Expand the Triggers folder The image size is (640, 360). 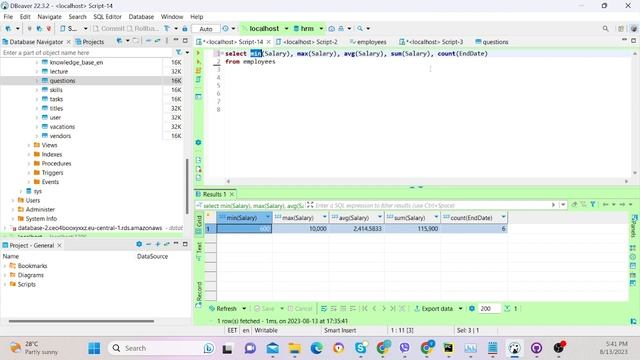tap(29, 173)
